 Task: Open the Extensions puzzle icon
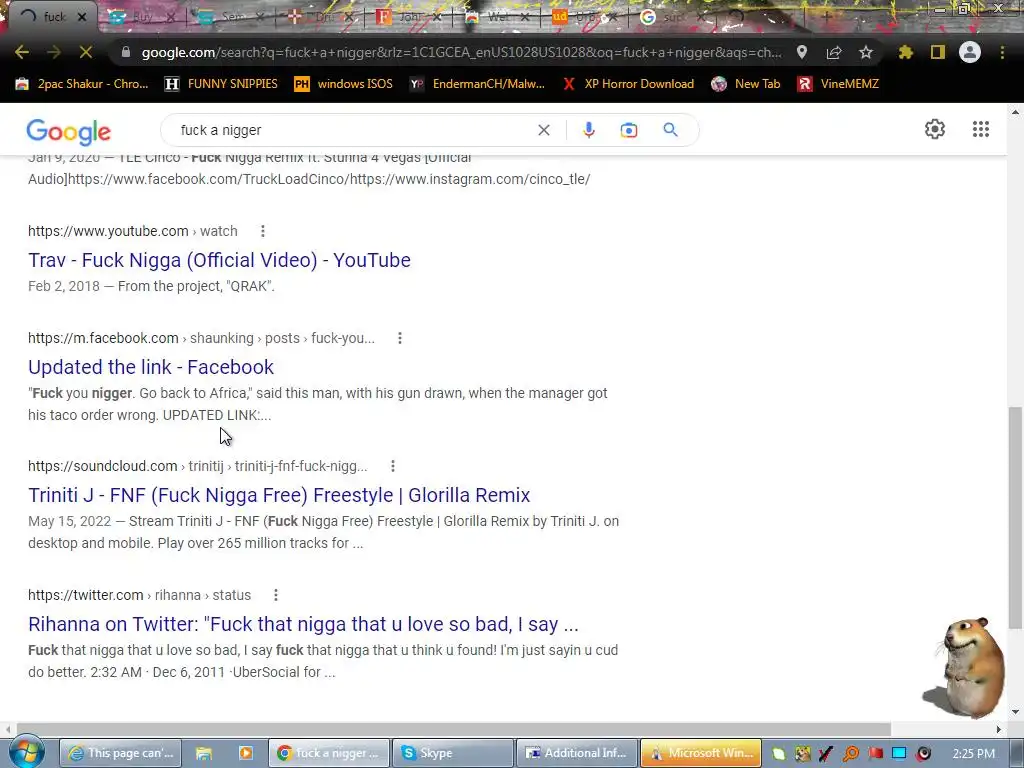[x=906, y=52]
